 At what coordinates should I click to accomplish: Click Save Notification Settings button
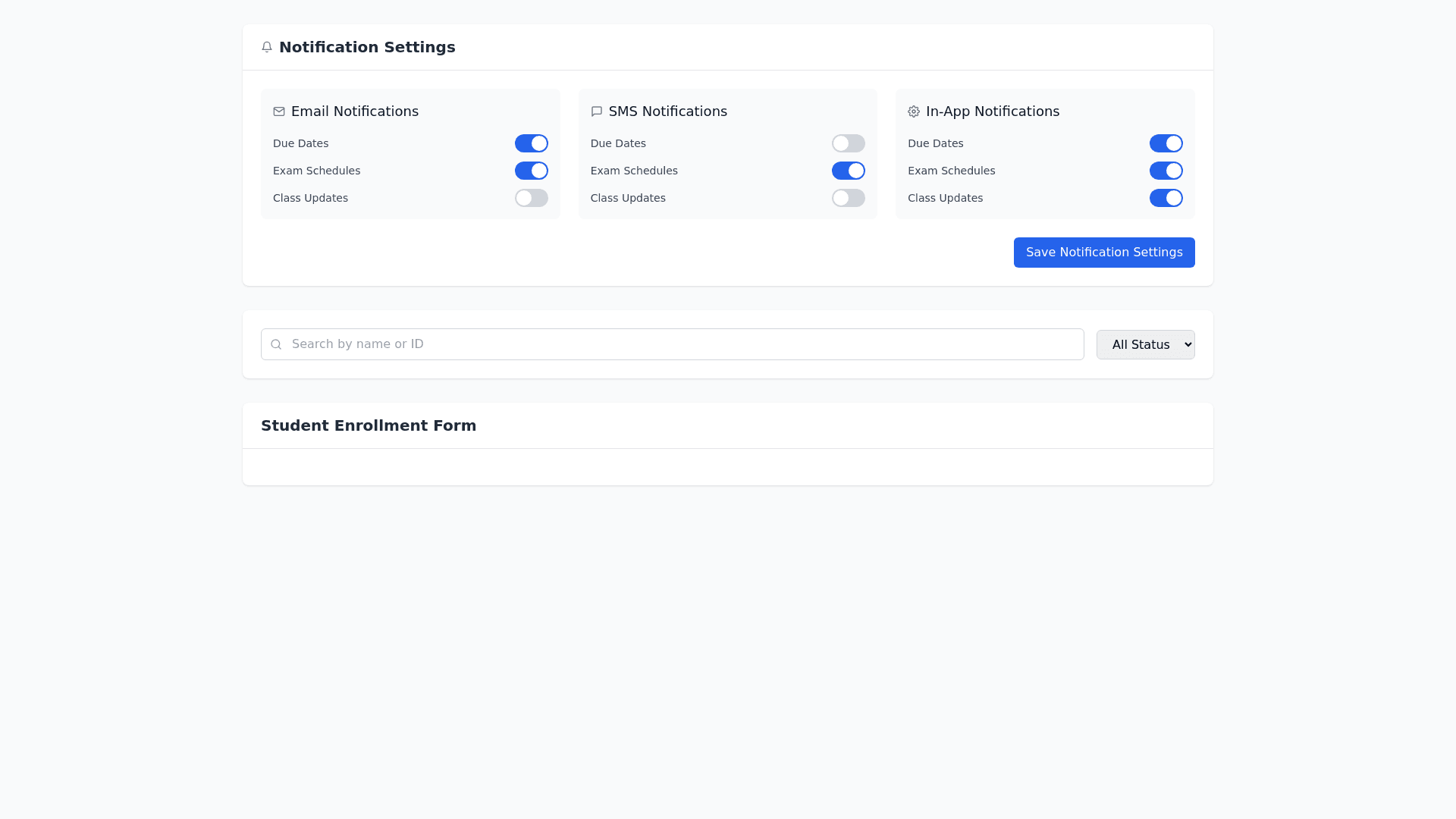1104,253
